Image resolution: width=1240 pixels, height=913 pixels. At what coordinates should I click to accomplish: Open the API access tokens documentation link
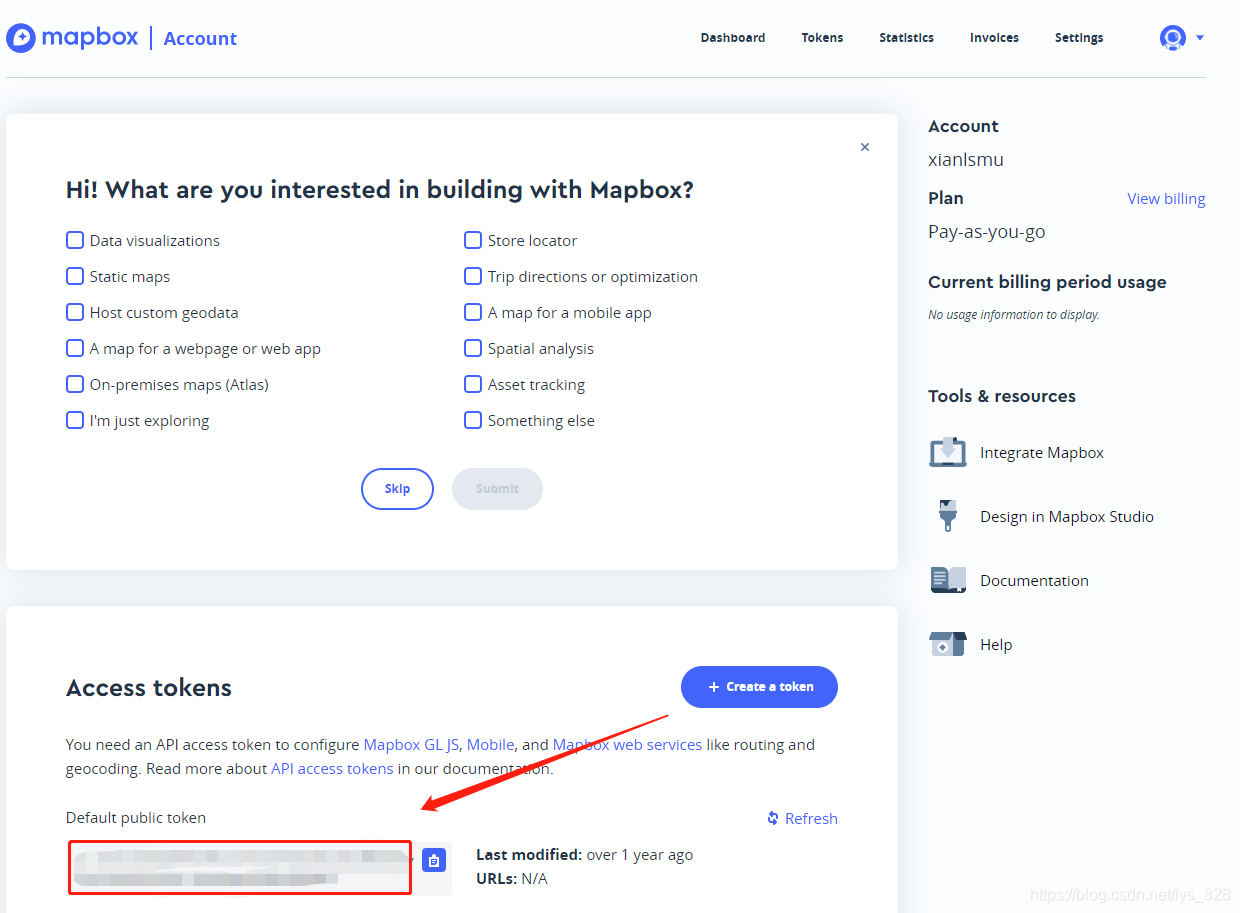tap(332, 768)
